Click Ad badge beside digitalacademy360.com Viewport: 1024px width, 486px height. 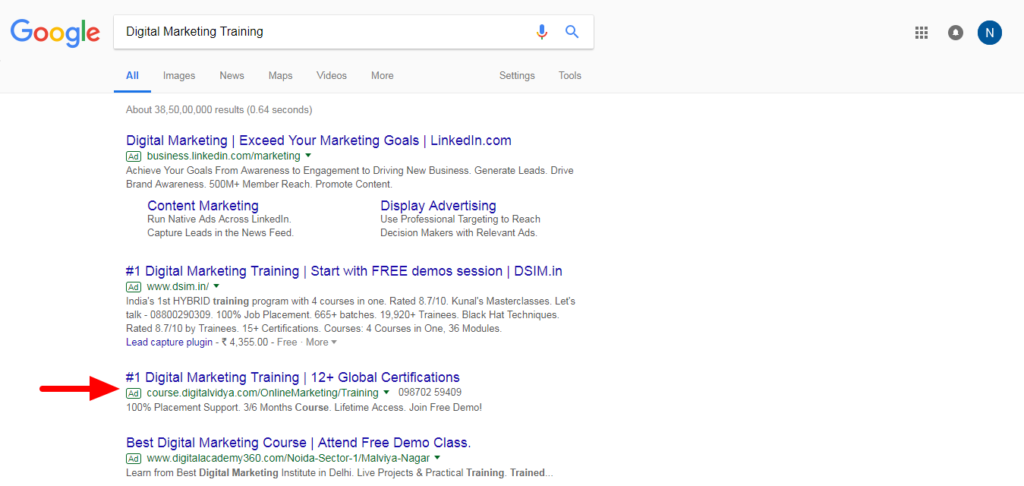[x=133, y=458]
